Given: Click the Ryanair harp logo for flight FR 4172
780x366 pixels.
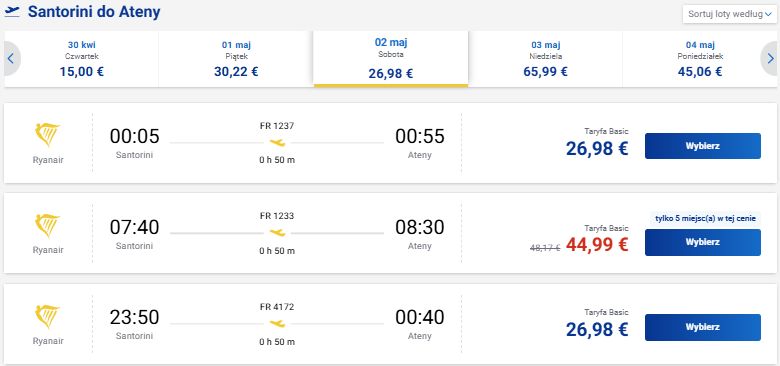Looking at the screenshot, I should (x=48, y=316).
